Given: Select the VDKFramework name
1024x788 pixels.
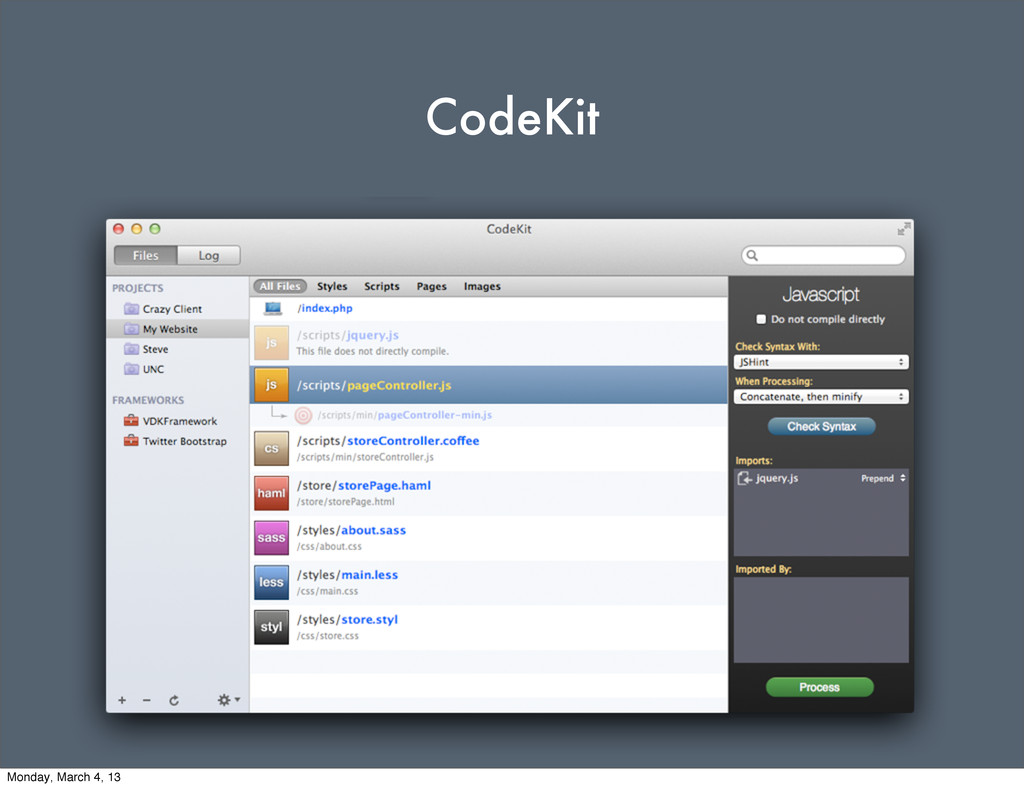Looking at the screenshot, I should [180, 421].
